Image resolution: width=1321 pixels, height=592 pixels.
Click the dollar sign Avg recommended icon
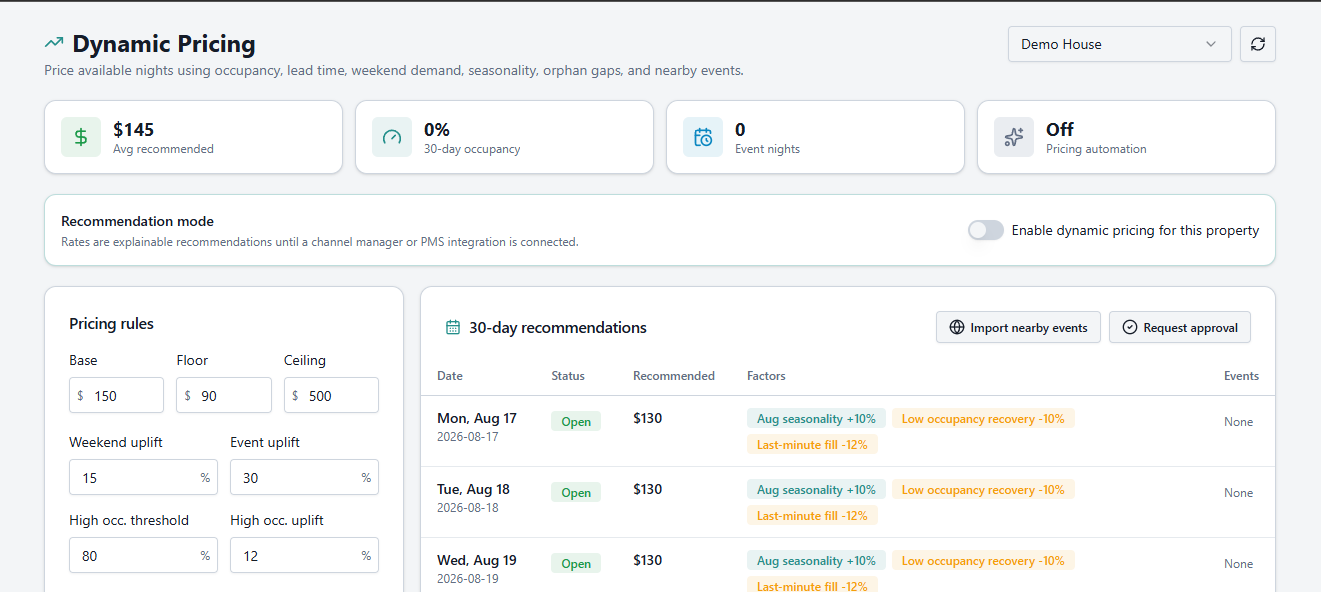pos(81,137)
